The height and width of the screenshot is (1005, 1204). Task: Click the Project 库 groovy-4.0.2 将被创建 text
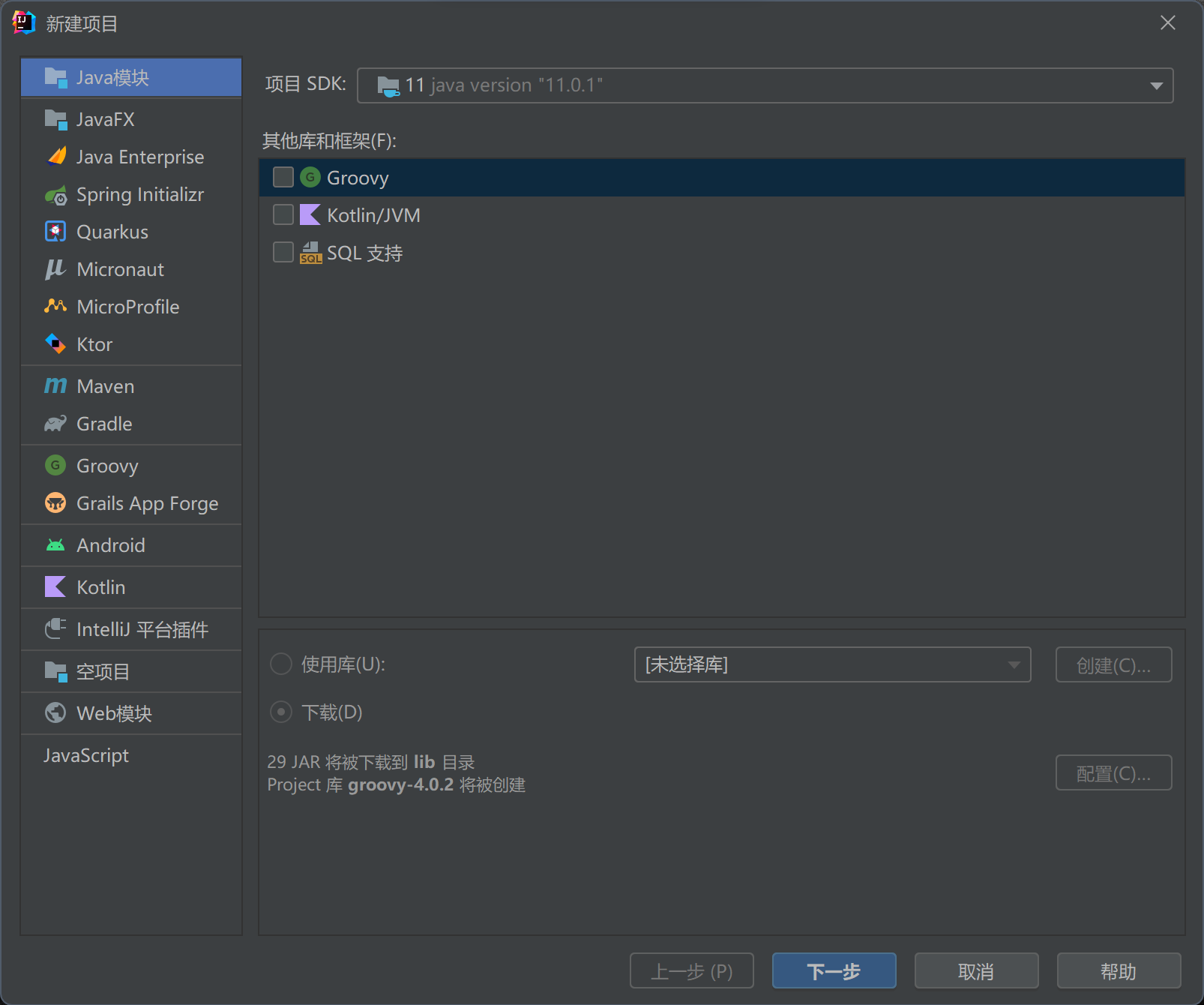click(397, 784)
